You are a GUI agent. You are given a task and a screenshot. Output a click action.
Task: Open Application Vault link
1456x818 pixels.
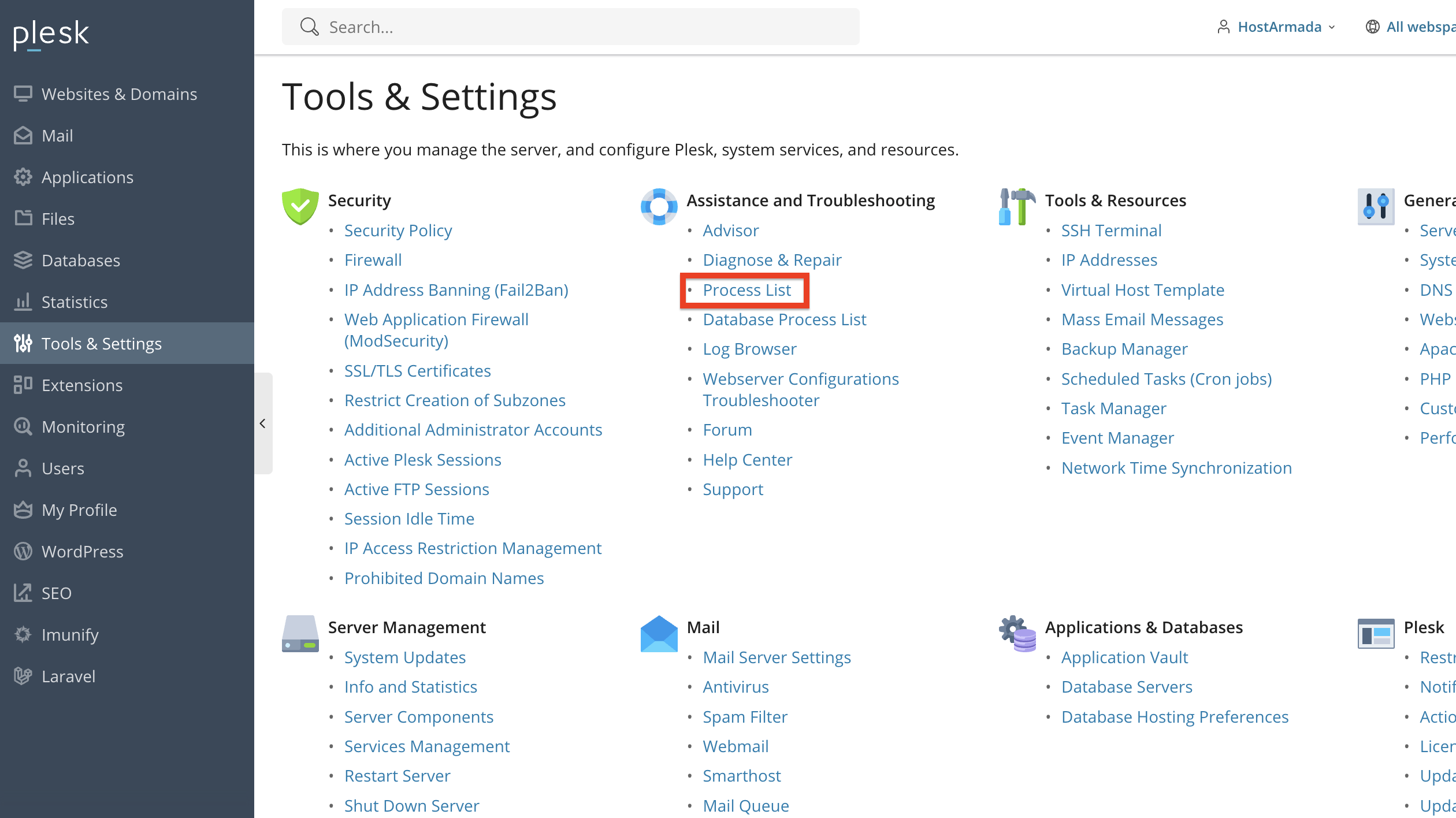[x=1124, y=657]
